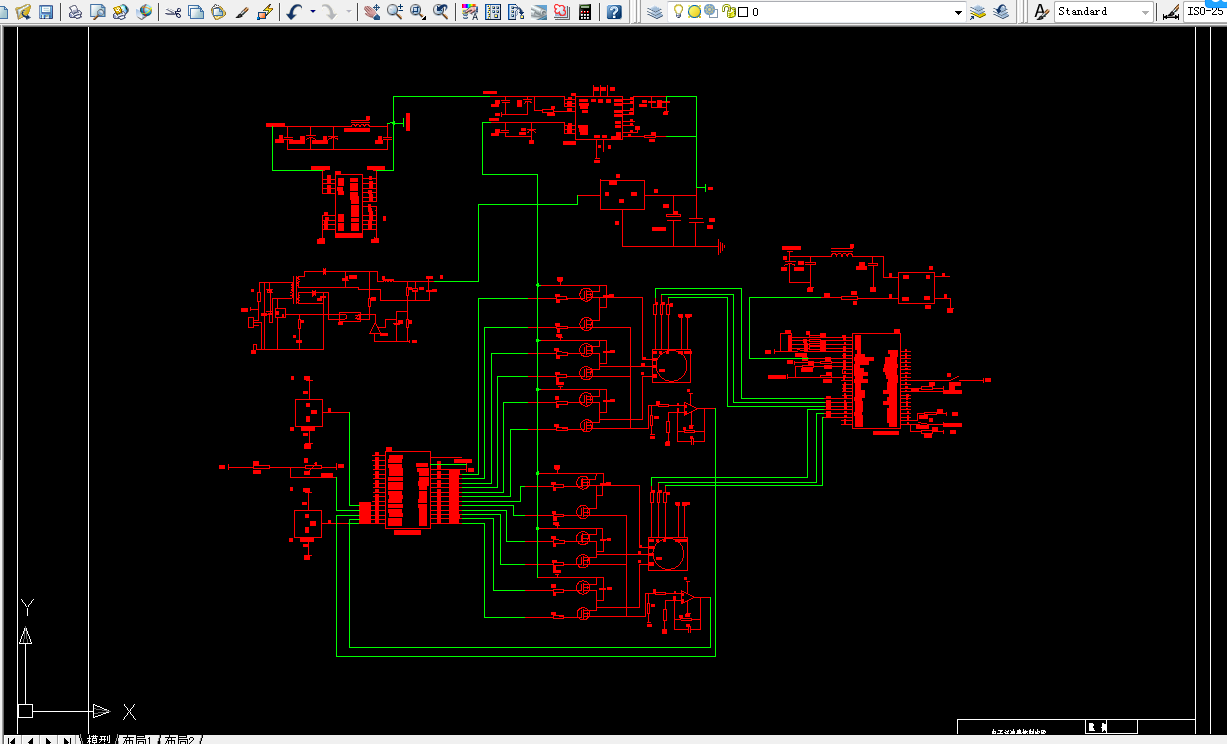Screen dimensions: 1227x744
Task: Open the Layer Properties Manager
Action: click(654, 12)
